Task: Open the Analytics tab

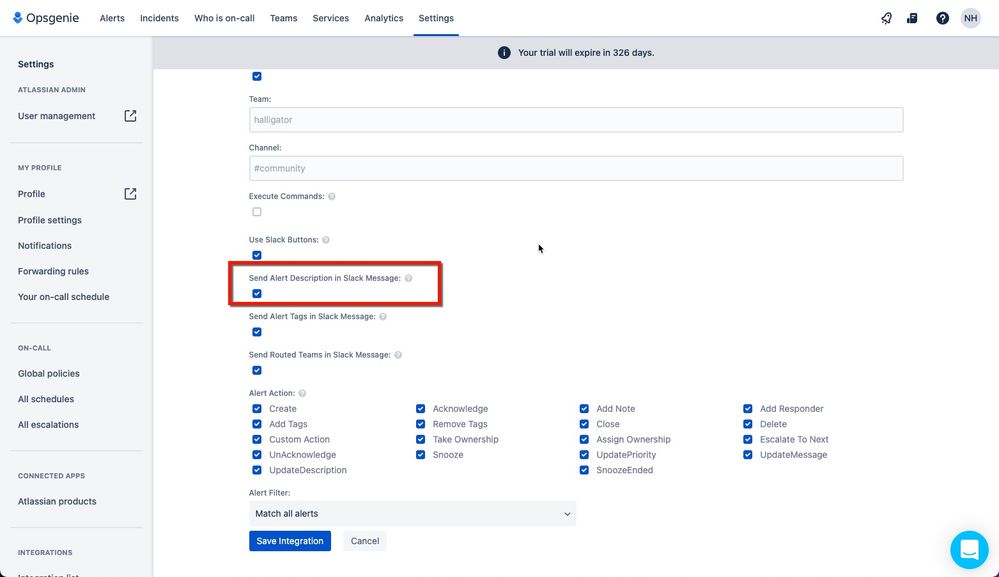Action: click(x=384, y=18)
